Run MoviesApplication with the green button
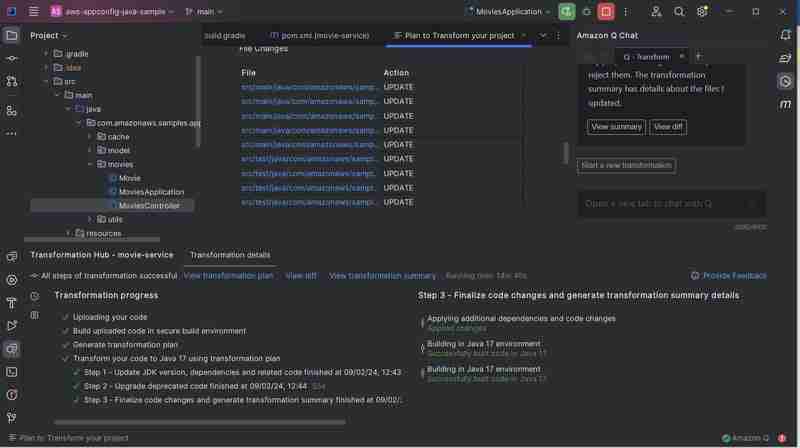 coord(566,11)
